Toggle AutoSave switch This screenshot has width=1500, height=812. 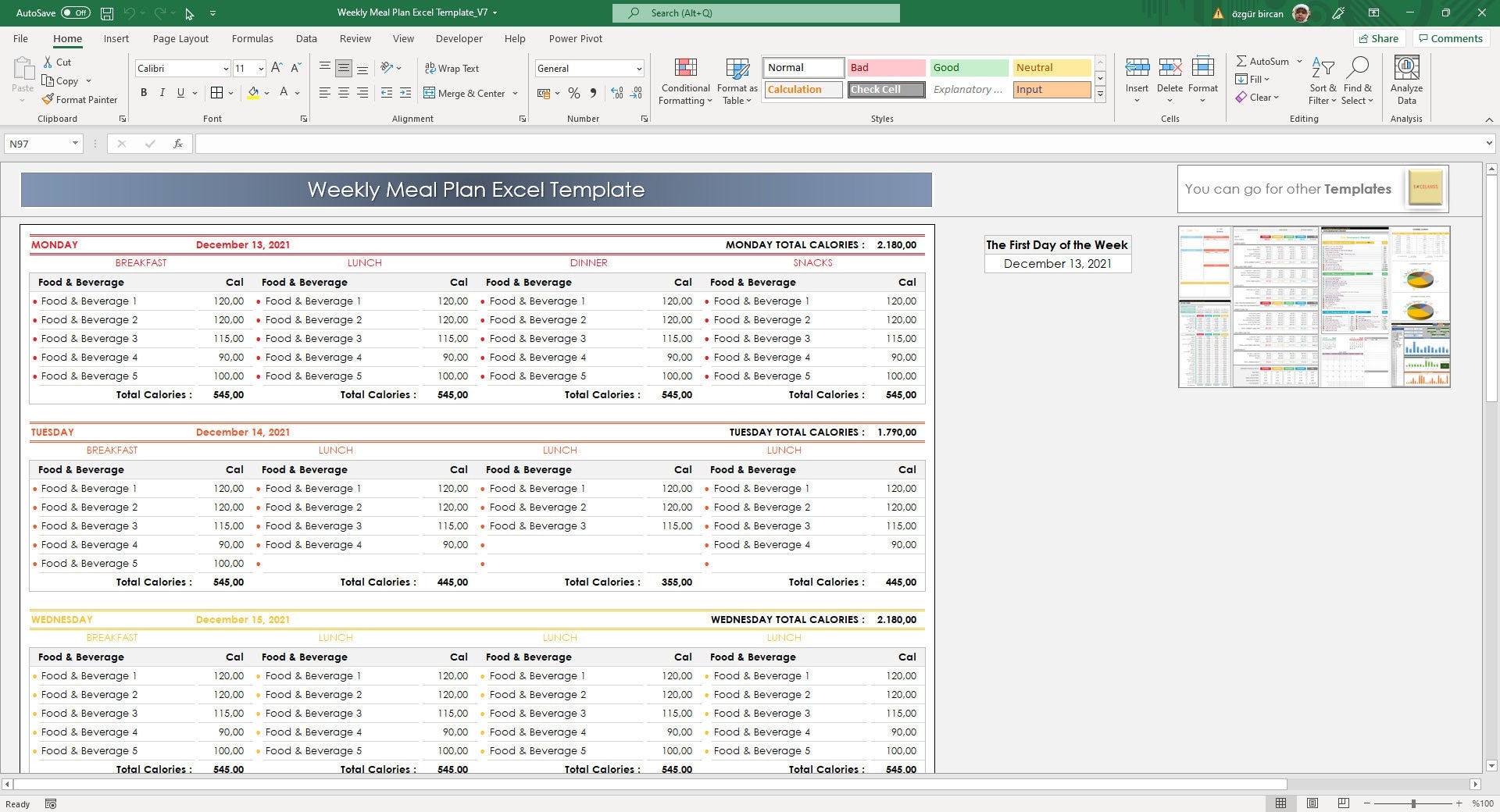click(x=76, y=13)
